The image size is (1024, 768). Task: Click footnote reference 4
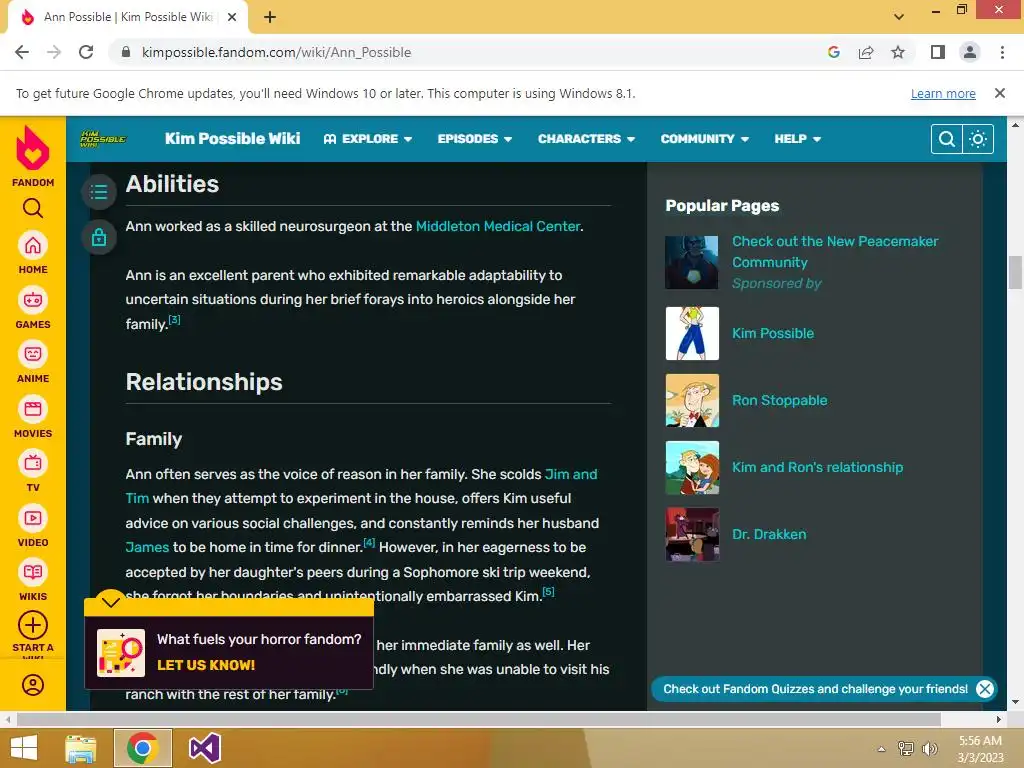pos(369,543)
